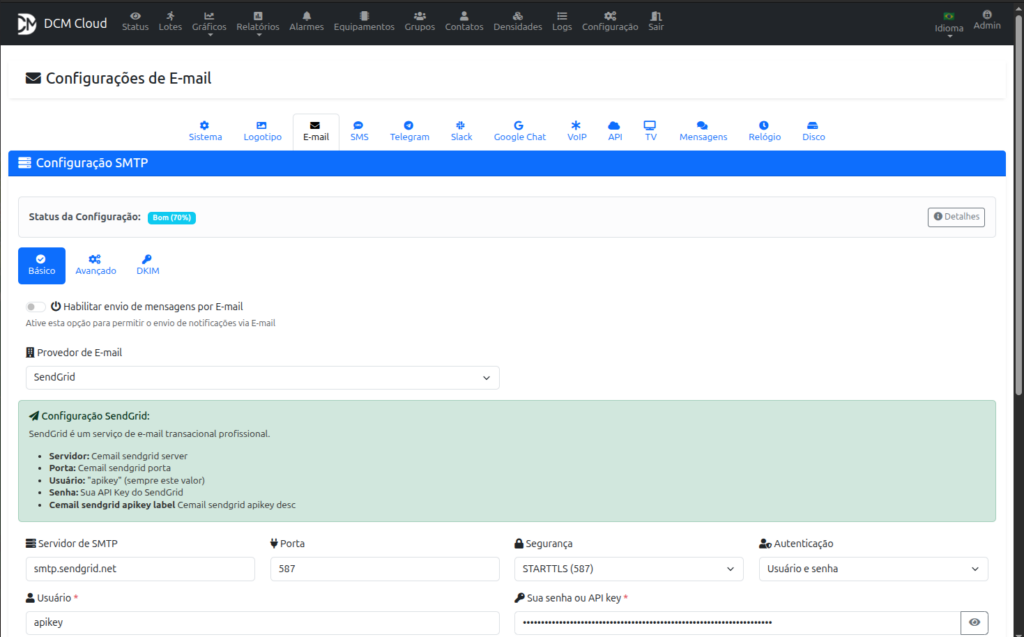1024x637 pixels.
Task: Click Sair to log out
Action: point(656,21)
